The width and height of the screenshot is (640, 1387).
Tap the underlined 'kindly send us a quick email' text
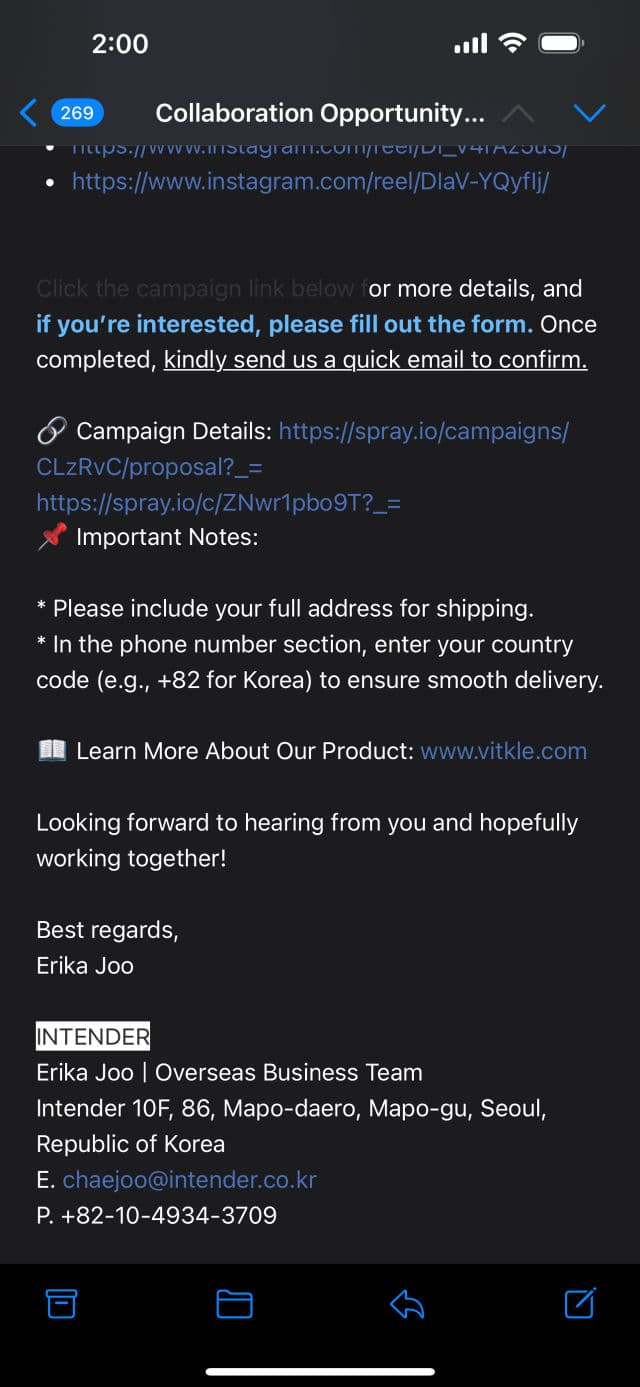375,360
